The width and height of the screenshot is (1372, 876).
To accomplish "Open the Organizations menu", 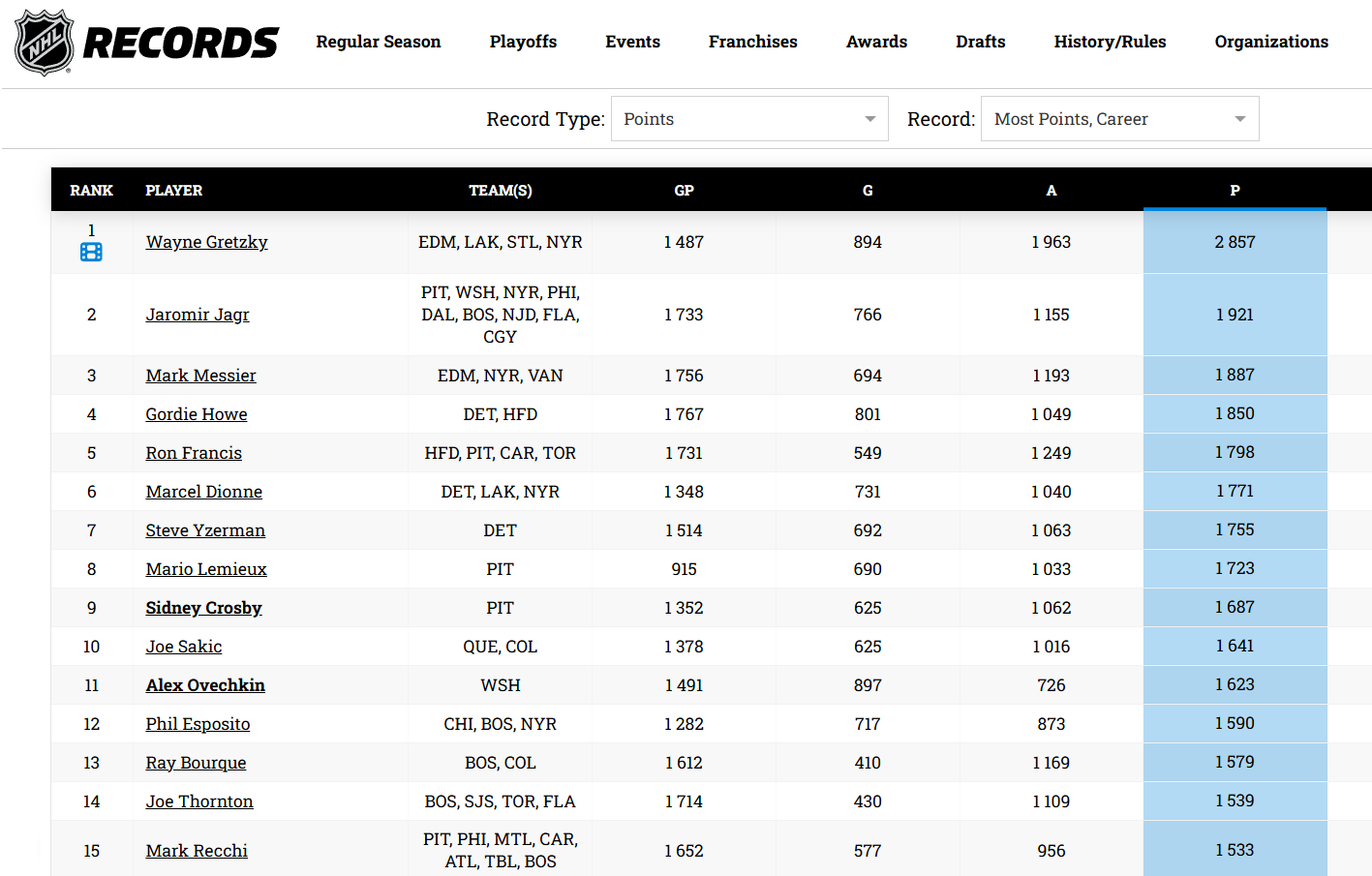I will pyautogui.click(x=1271, y=42).
